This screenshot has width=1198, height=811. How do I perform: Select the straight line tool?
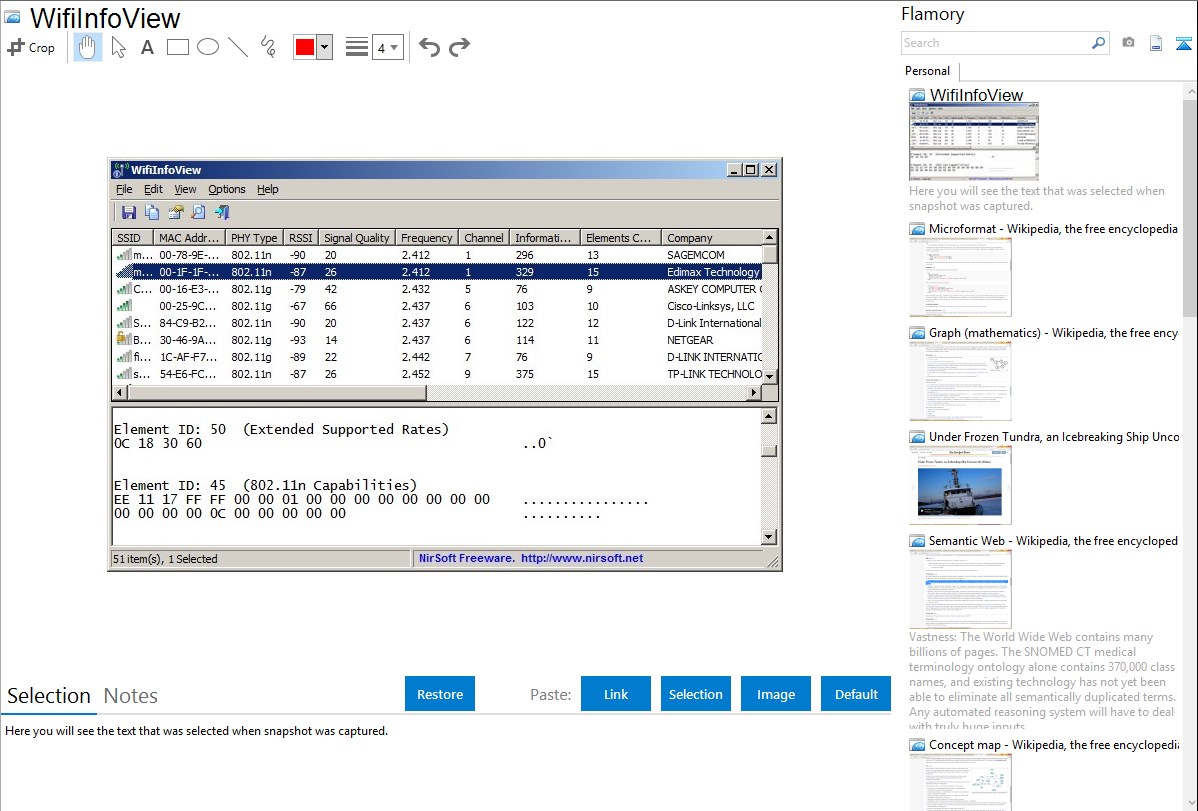238,47
